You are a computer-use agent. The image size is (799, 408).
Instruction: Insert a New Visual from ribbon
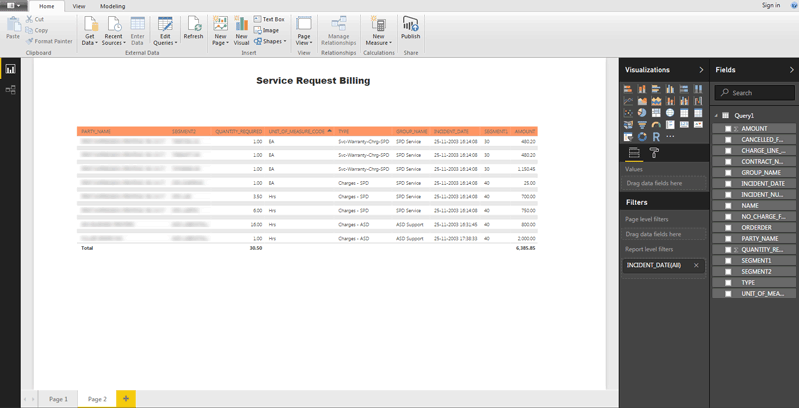[x=242, y=31]
